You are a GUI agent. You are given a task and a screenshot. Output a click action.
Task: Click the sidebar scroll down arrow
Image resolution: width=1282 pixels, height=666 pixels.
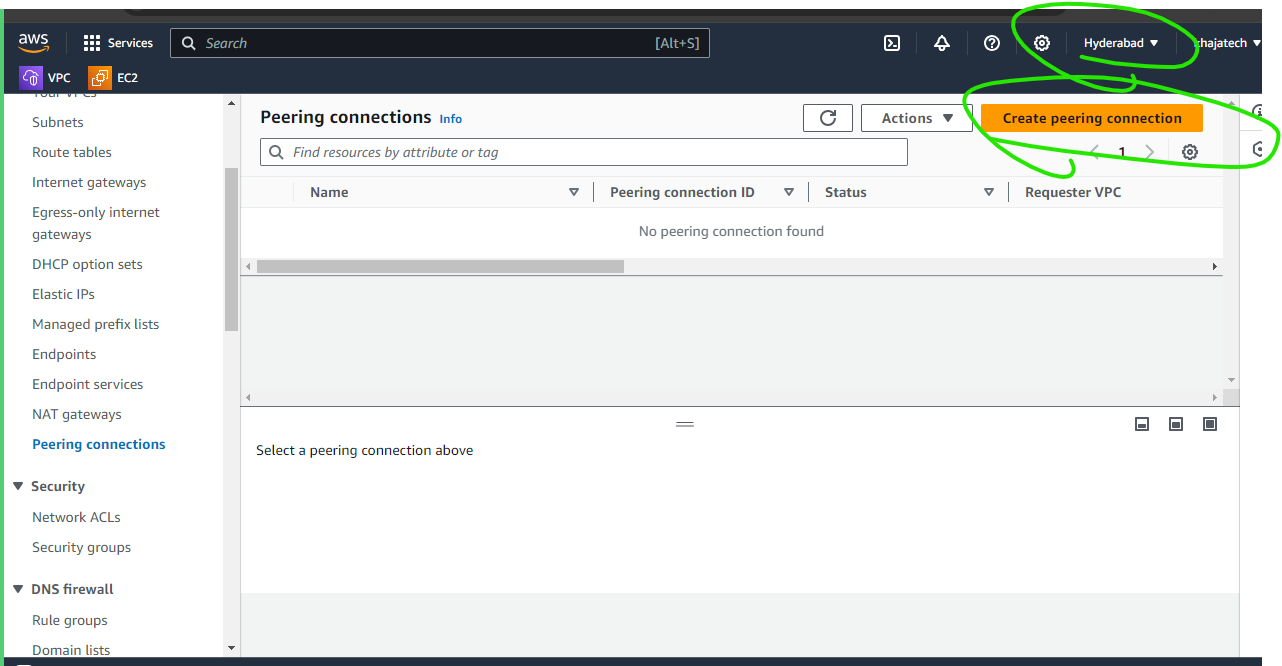pyautogui.click(x=231, y=648)
